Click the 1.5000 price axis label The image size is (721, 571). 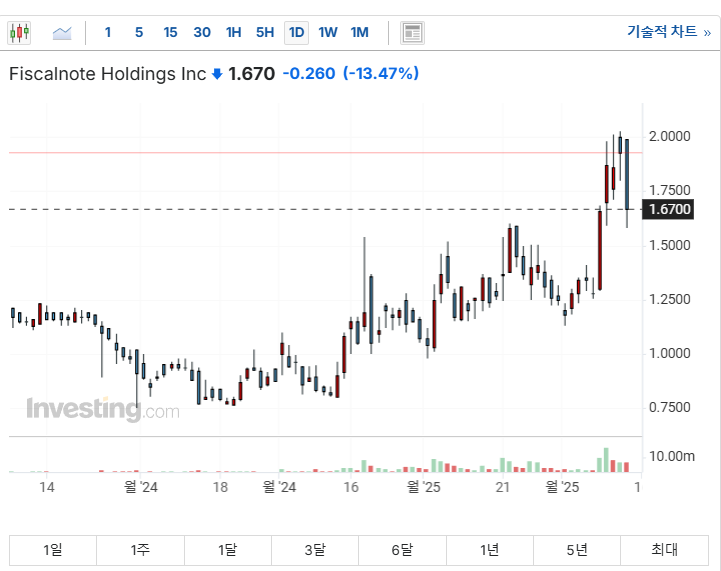[x=670, y=245]
